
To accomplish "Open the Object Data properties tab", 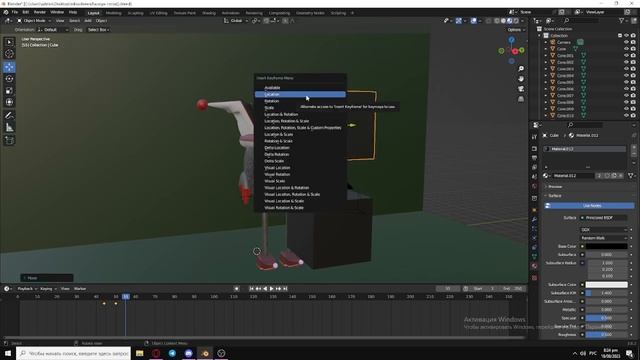I will (x=535, y=256).
